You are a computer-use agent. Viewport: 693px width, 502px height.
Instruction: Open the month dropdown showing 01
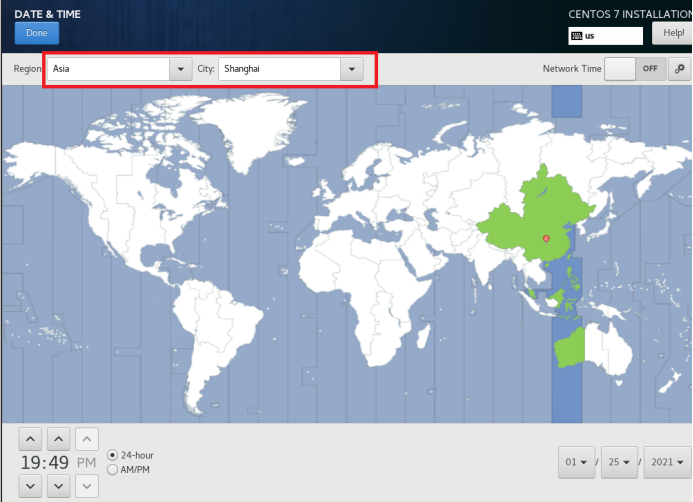click(576, 462)
